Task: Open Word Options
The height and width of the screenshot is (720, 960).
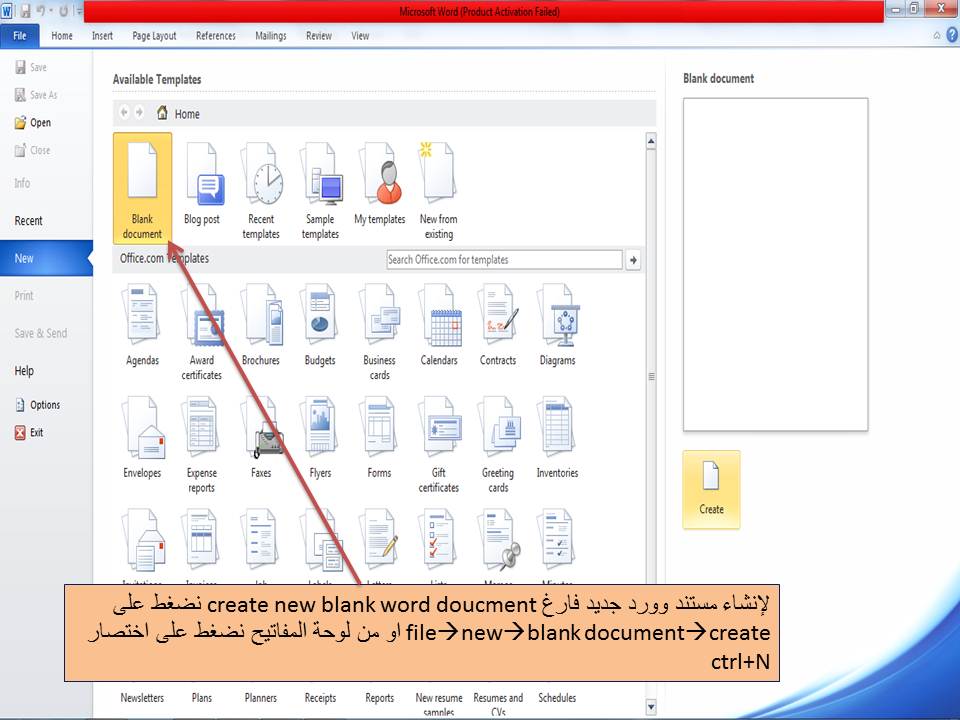Action: click(37, 405)
